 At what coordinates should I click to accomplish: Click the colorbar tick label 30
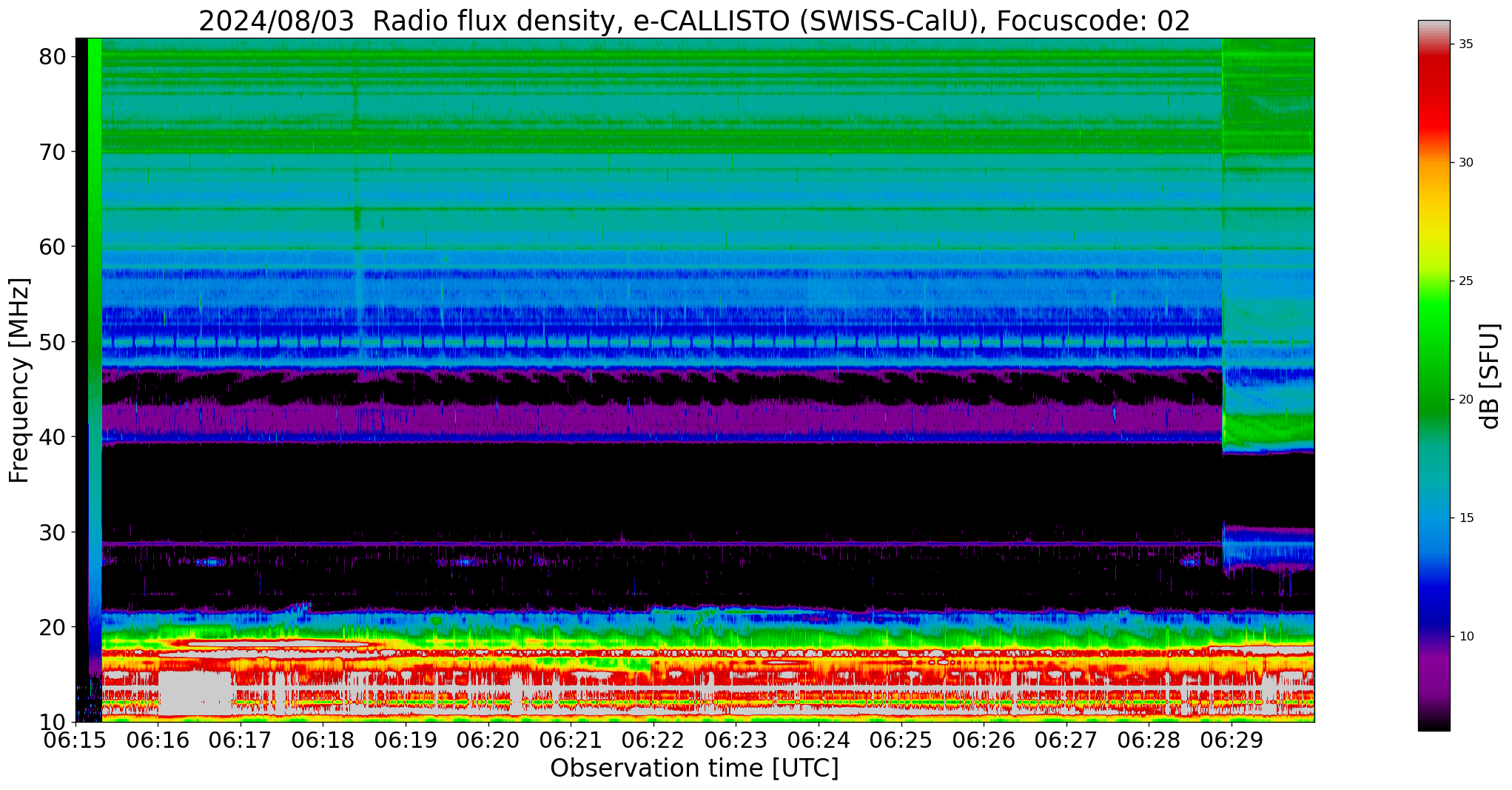tap(1466, 163)
